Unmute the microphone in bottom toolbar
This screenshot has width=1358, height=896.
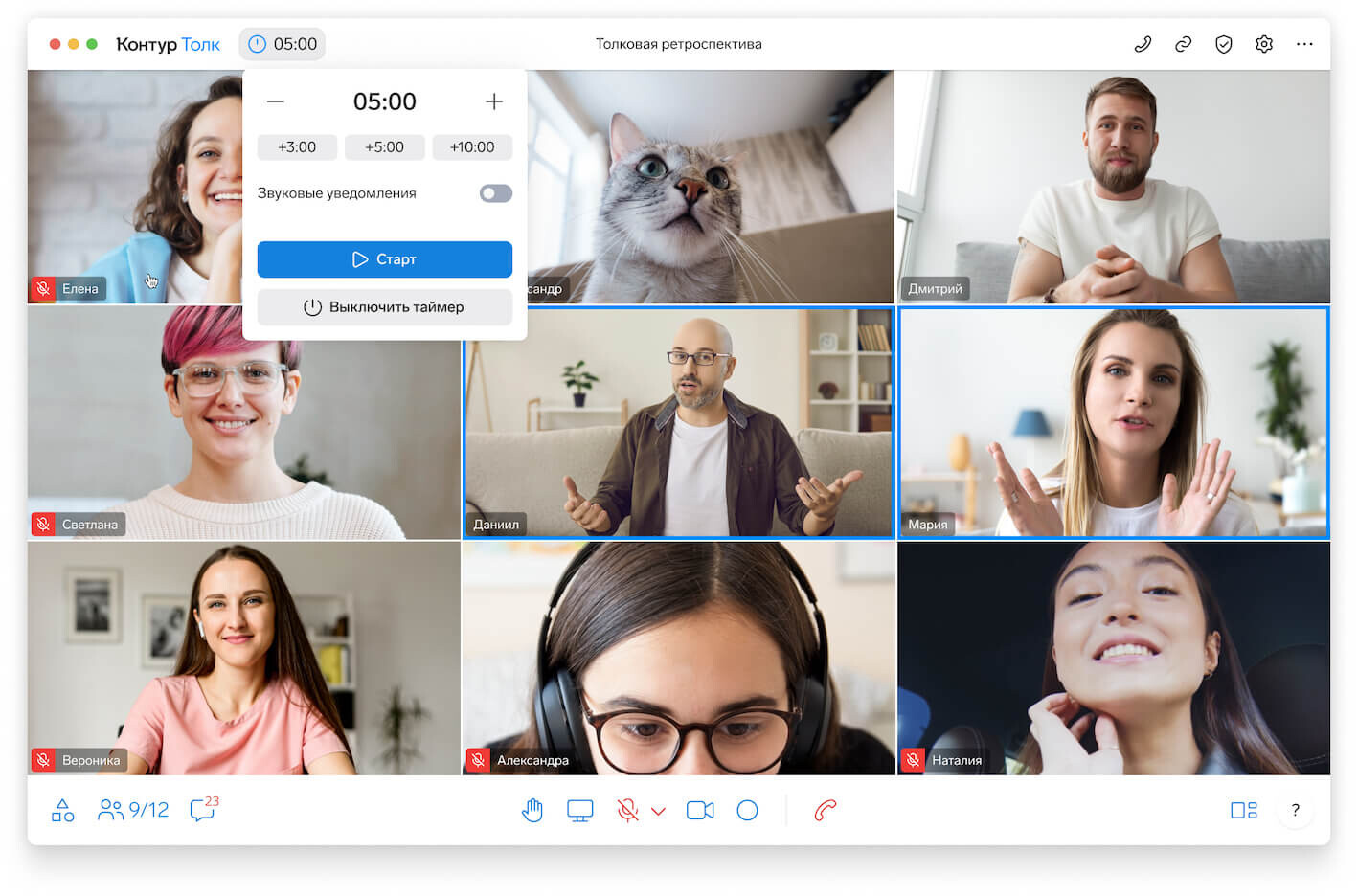(x=628, y=811)
